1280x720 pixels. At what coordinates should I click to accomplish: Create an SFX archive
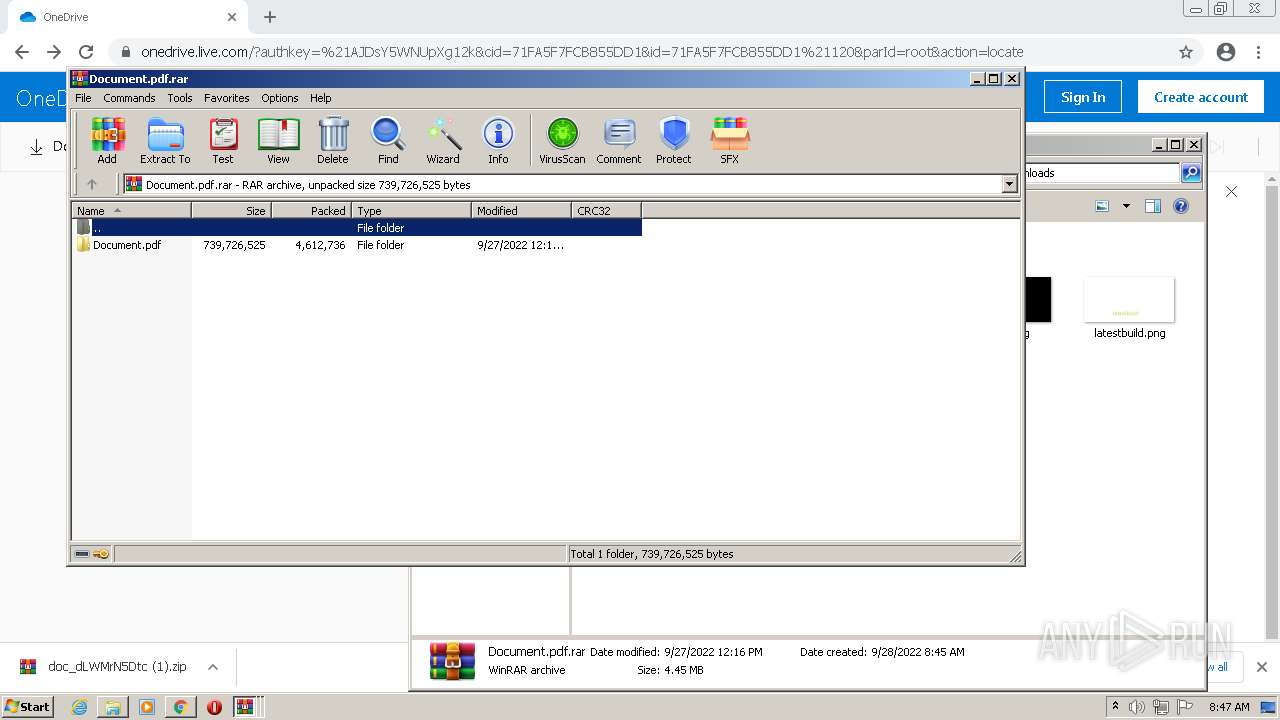(730, 140)
